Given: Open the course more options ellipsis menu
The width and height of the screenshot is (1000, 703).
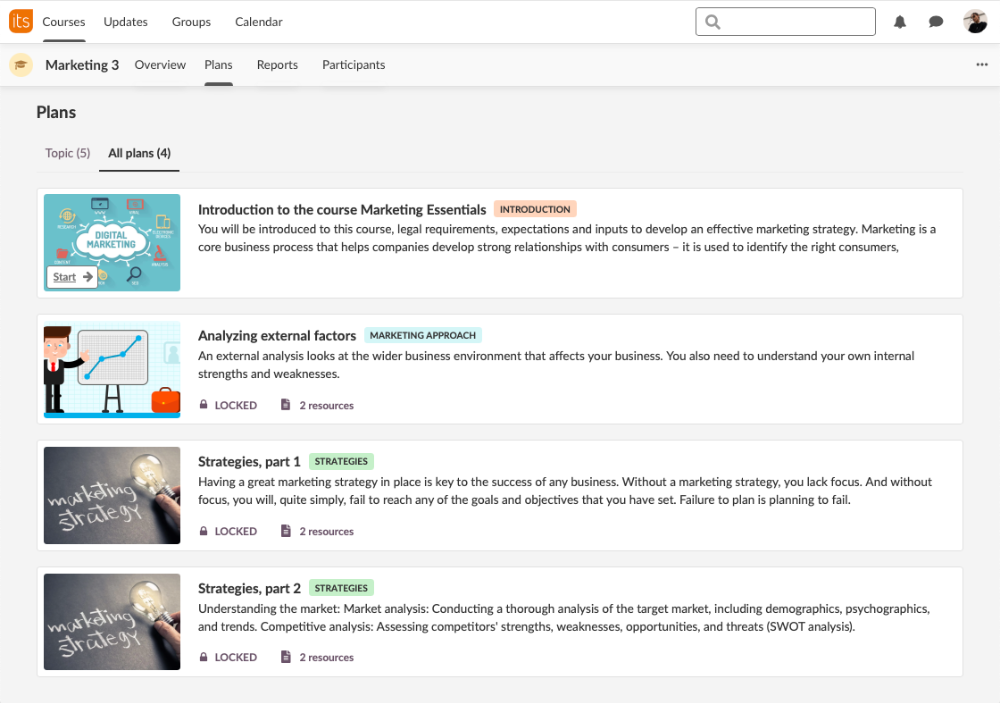Looking at the screenshot, I should tap(982, 65).
